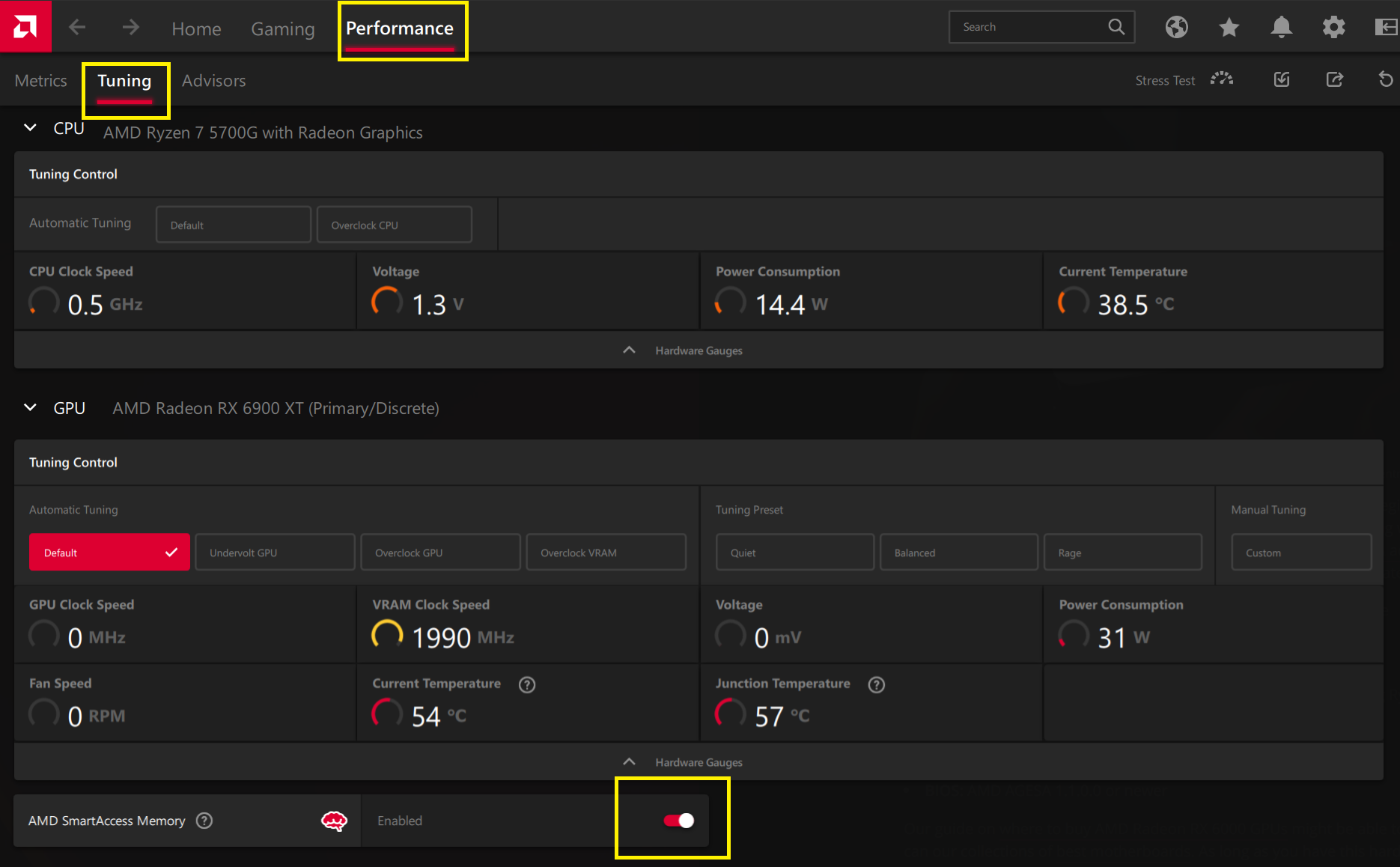
Task: Click the GPU Clock Speed 0 MHz value
Action: 96,638
